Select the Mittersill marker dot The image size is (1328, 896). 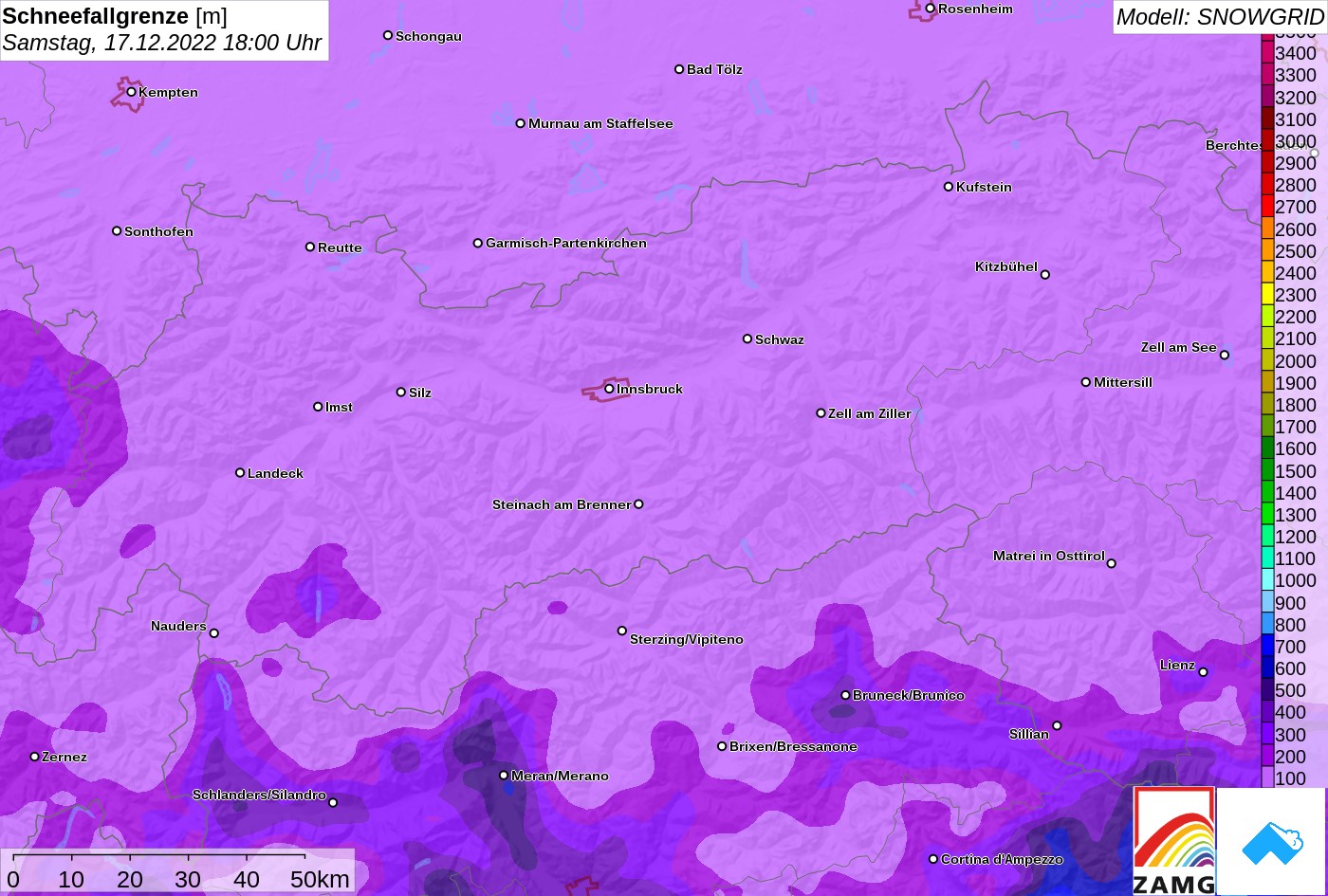(x=1085, y=382)
